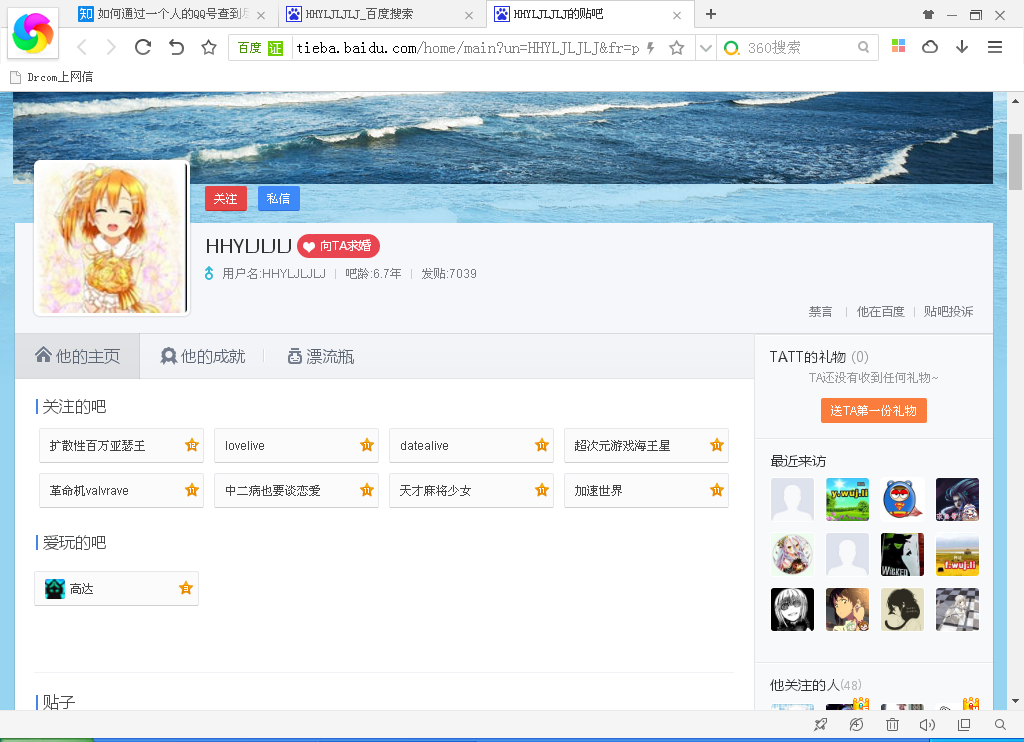Open the datealive forum
This screenshot has width=1024, height=742.
[472, 445]
